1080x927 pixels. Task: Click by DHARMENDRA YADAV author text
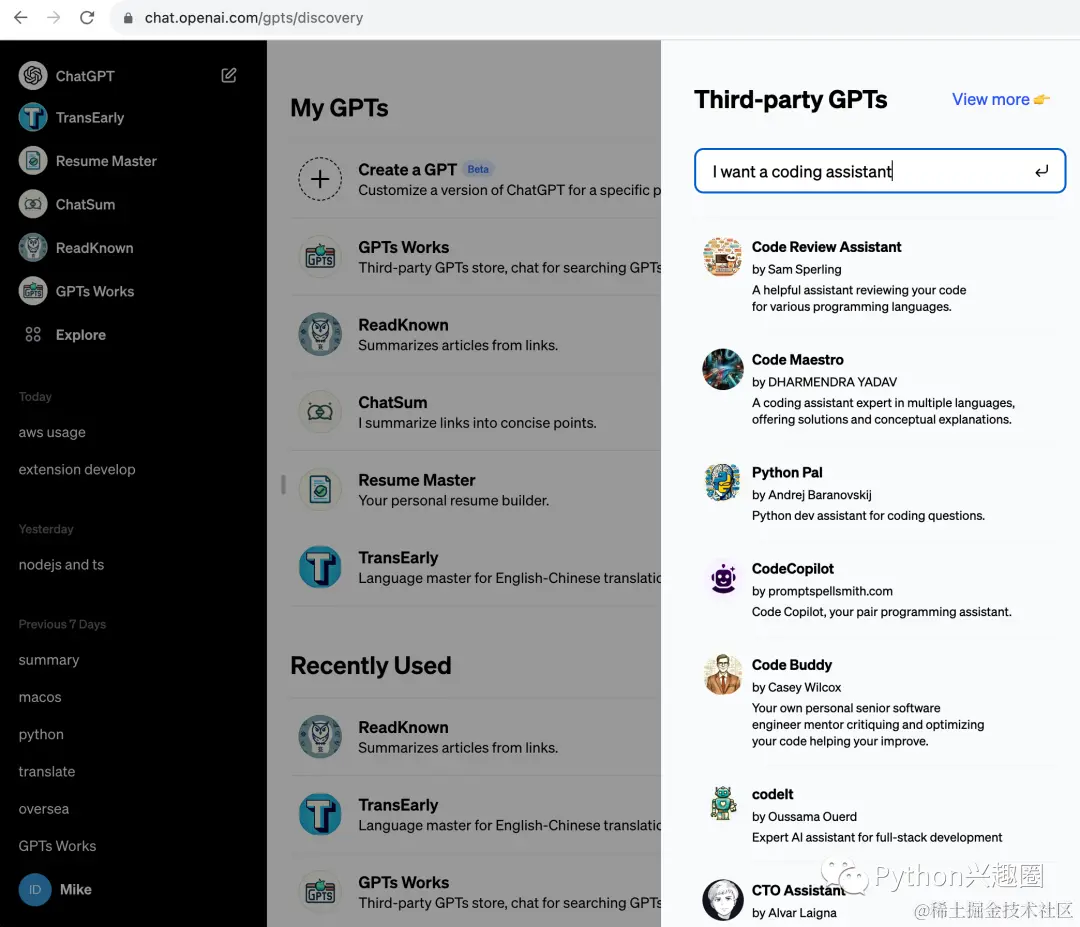pyautogui.click(x=824, y=382)
